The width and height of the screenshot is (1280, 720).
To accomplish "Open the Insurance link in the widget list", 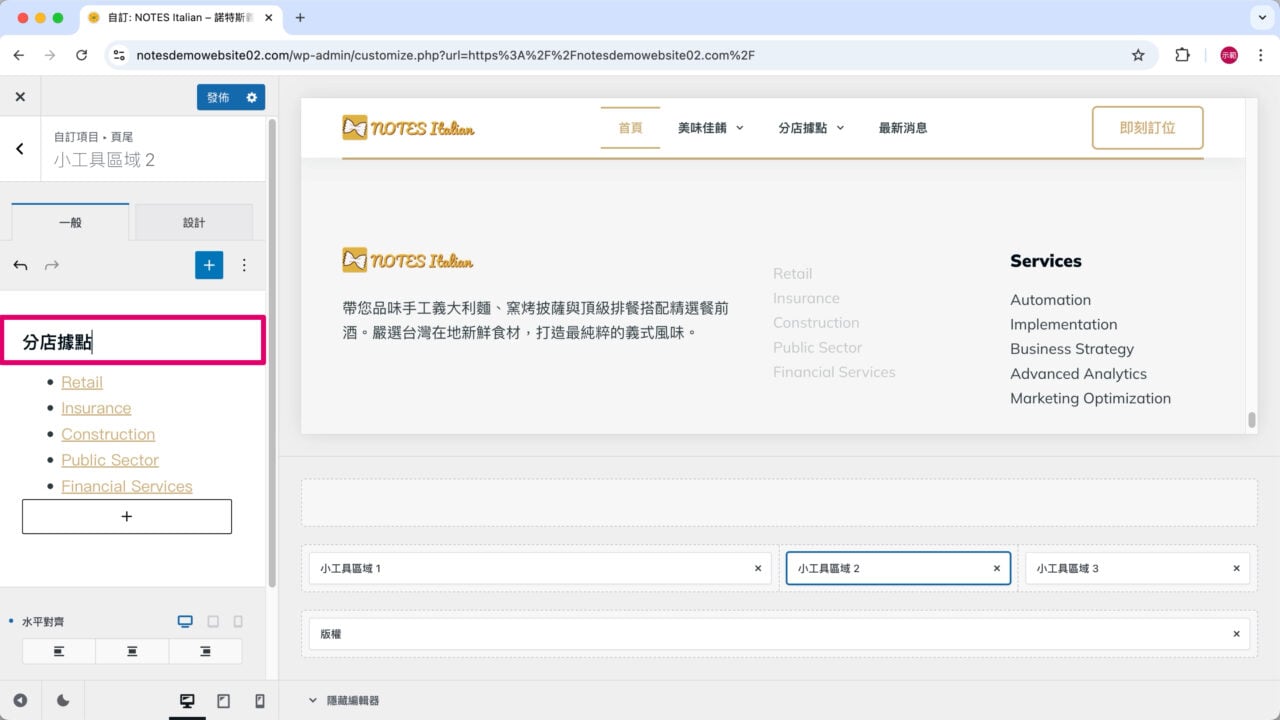I will coord(96,408).
